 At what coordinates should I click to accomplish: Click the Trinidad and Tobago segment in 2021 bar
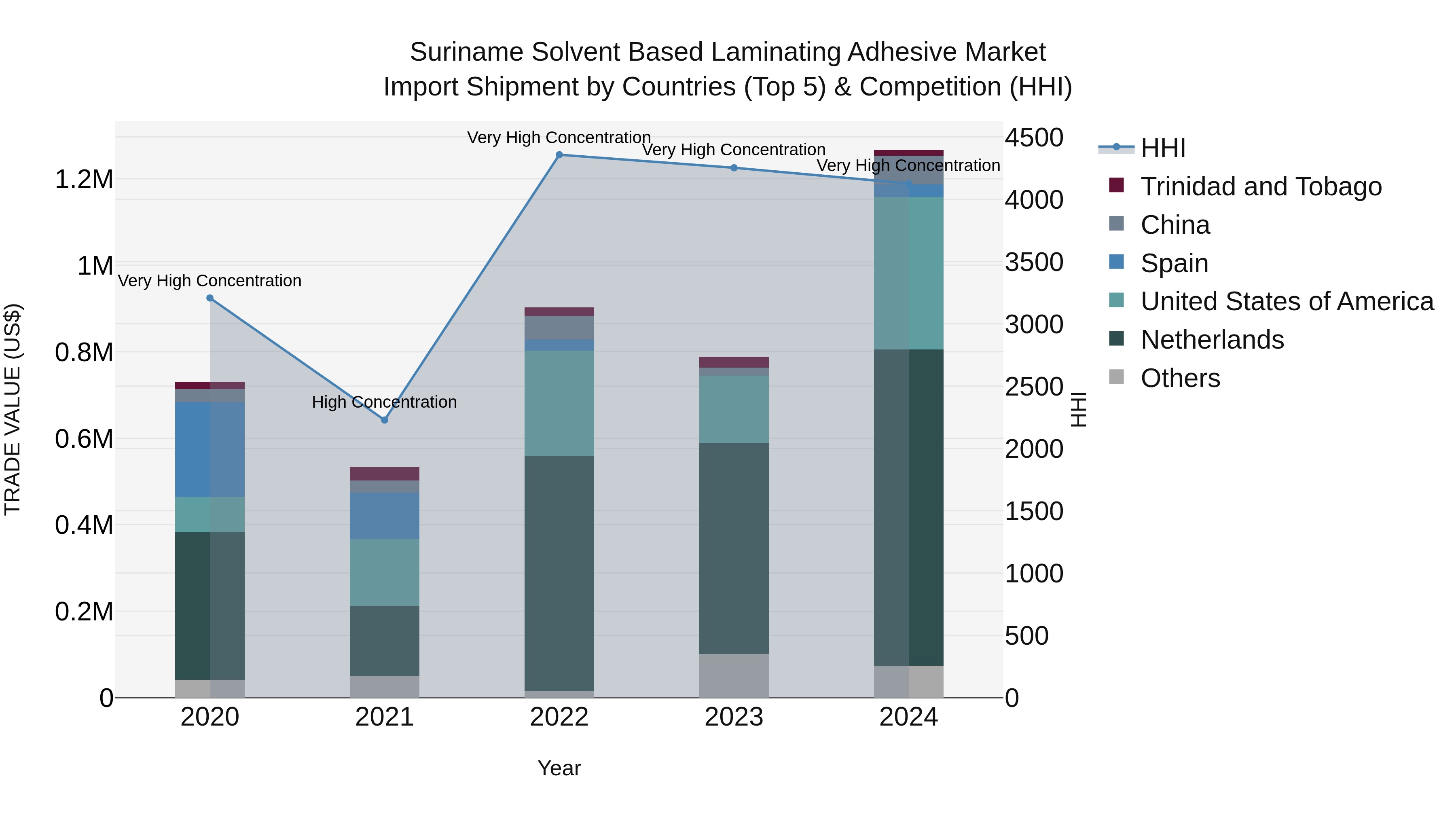pos(384,474)
